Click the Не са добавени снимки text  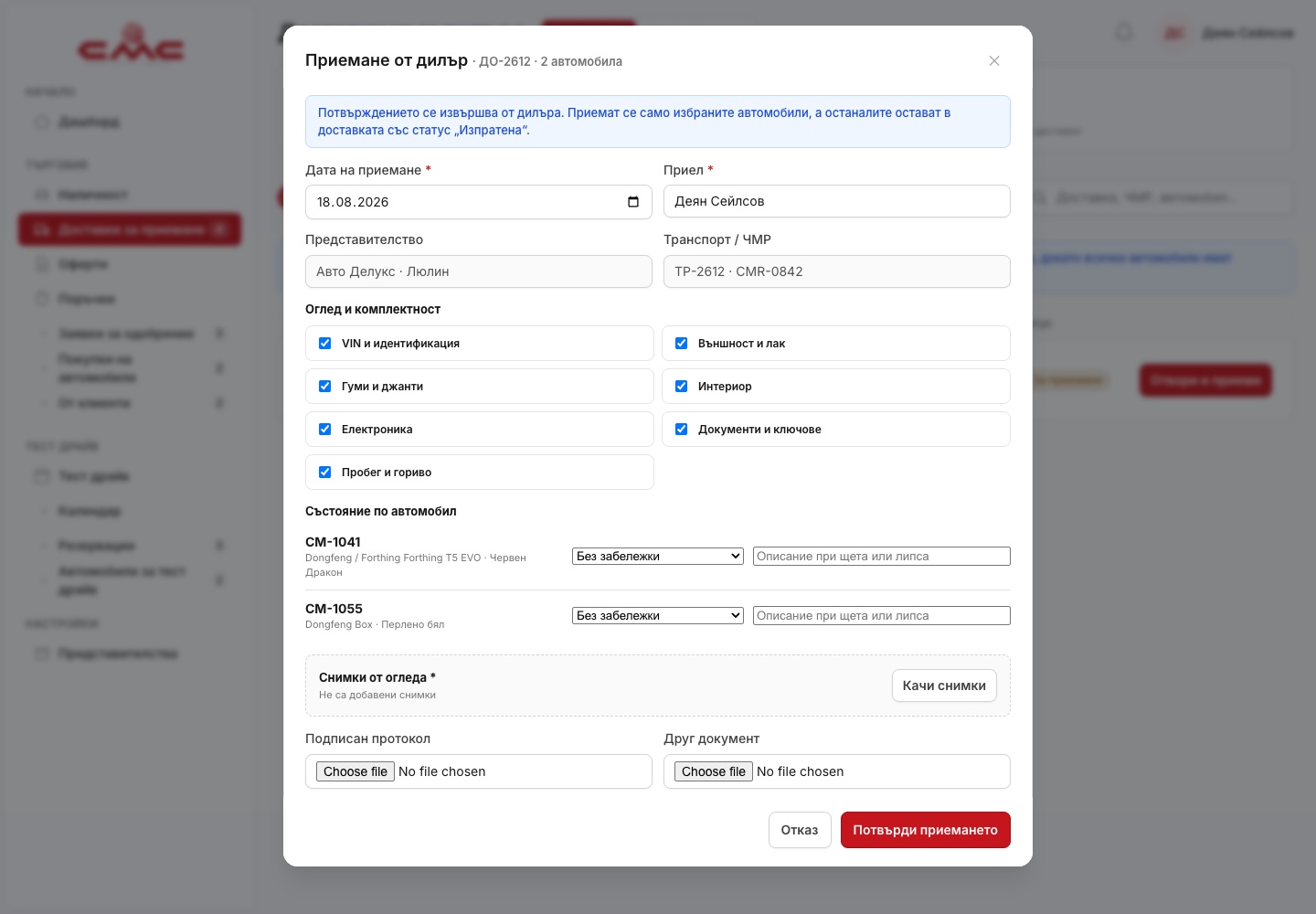point(377,695)
